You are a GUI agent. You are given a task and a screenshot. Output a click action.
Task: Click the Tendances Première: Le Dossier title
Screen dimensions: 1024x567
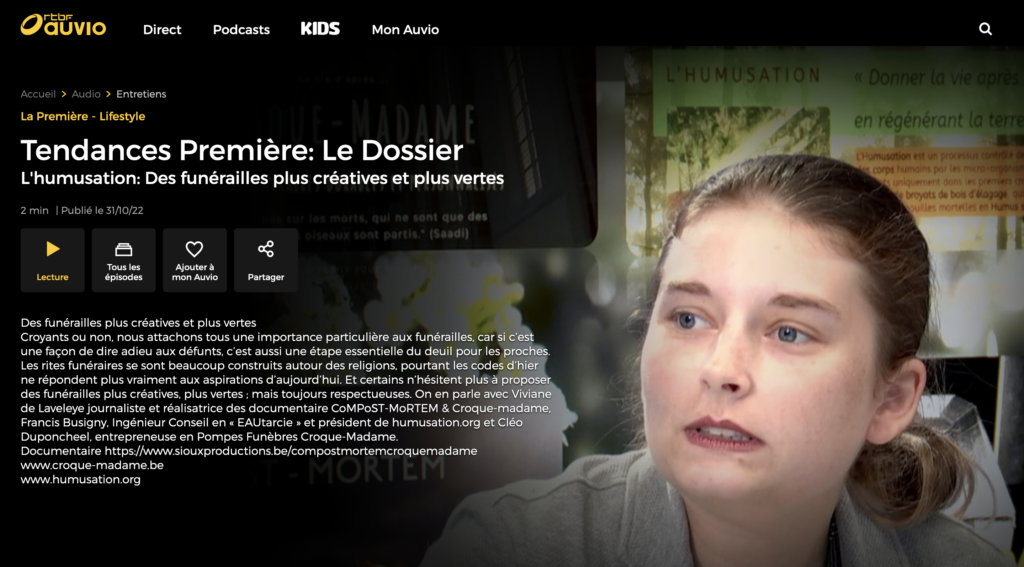pos(242,150)
